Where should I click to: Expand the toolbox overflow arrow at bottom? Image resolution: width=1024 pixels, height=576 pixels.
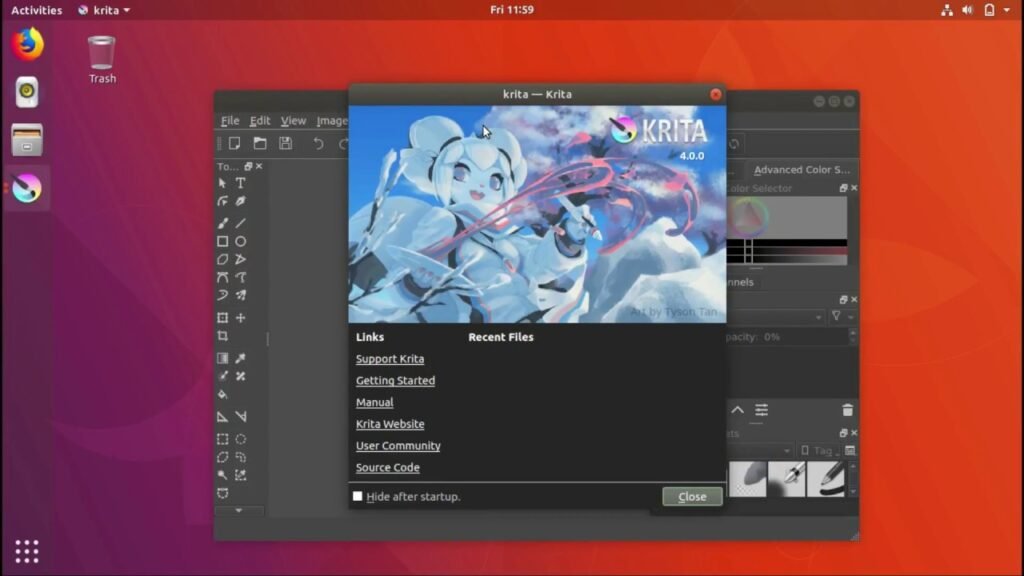point(238,510)
